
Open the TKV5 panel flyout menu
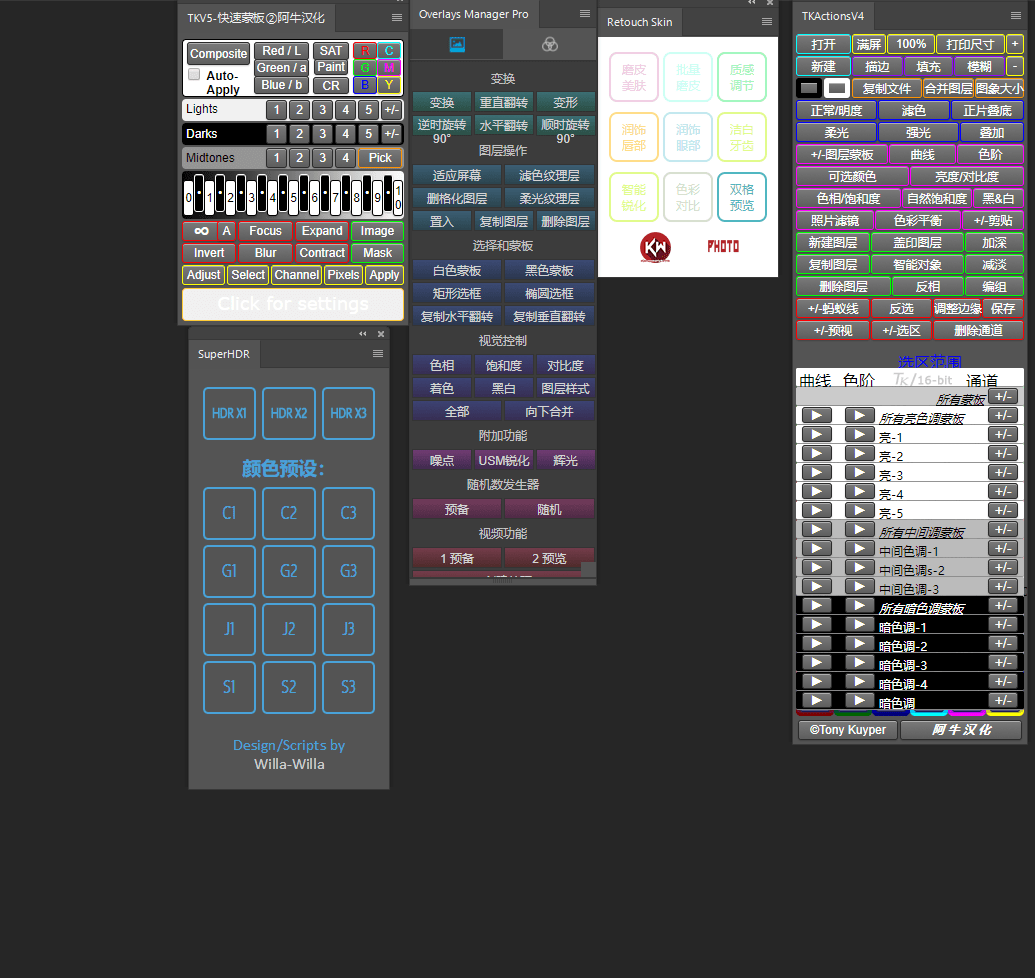tap(397, 17)
